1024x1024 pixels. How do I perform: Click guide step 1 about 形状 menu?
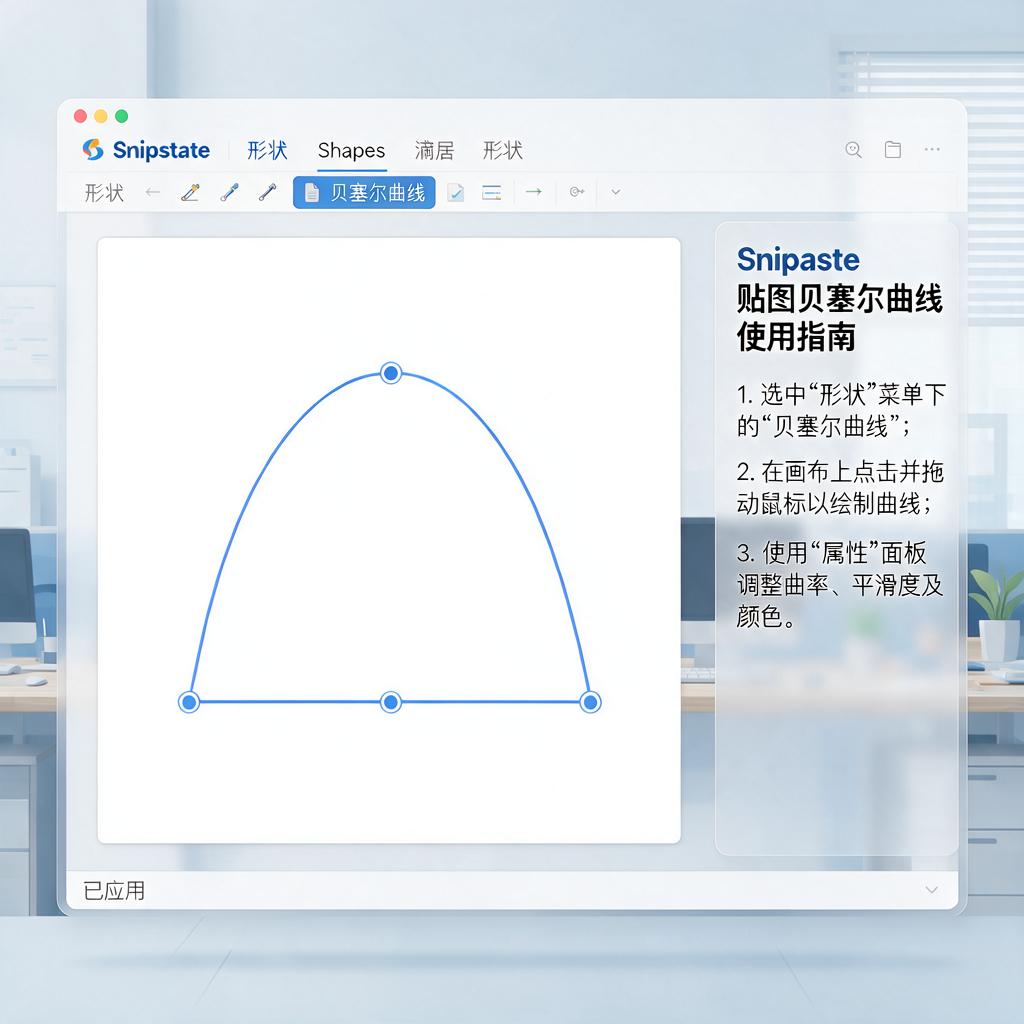(841, 410)
